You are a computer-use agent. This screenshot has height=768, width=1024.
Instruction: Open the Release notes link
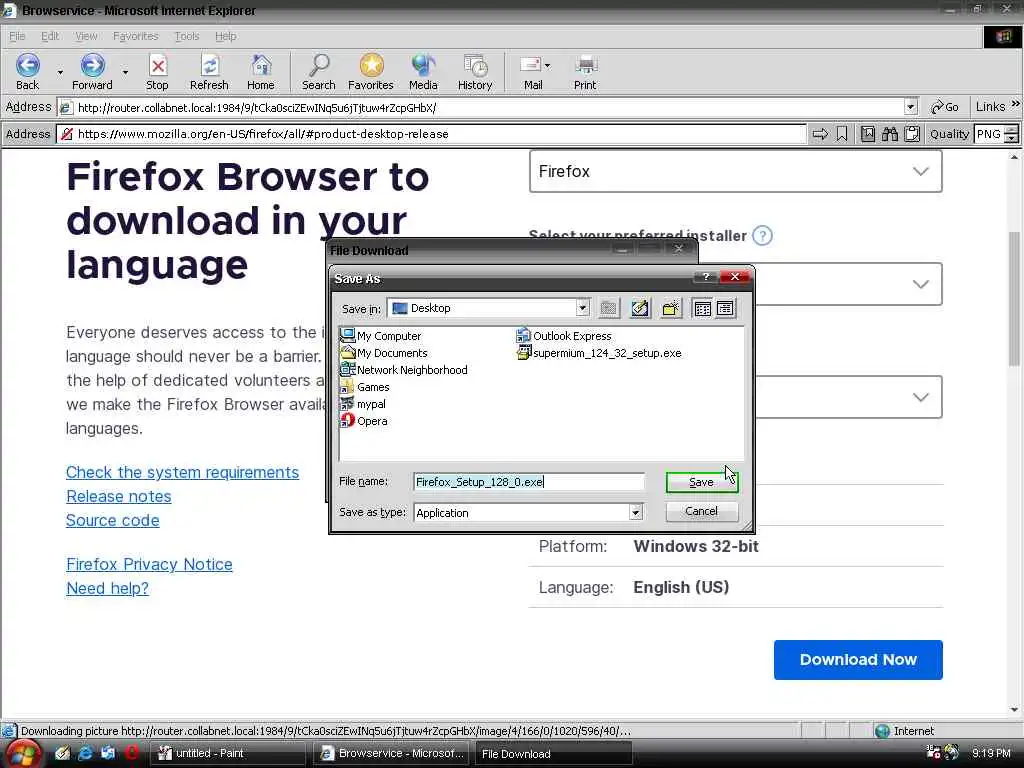tap(118, 496)
